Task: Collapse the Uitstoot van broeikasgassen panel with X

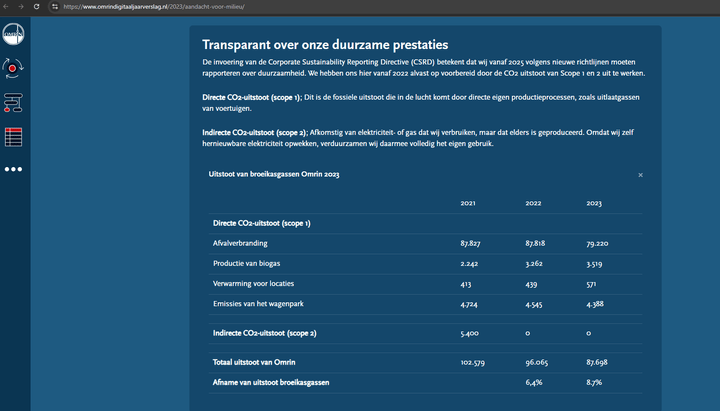Action: (641, 175)
